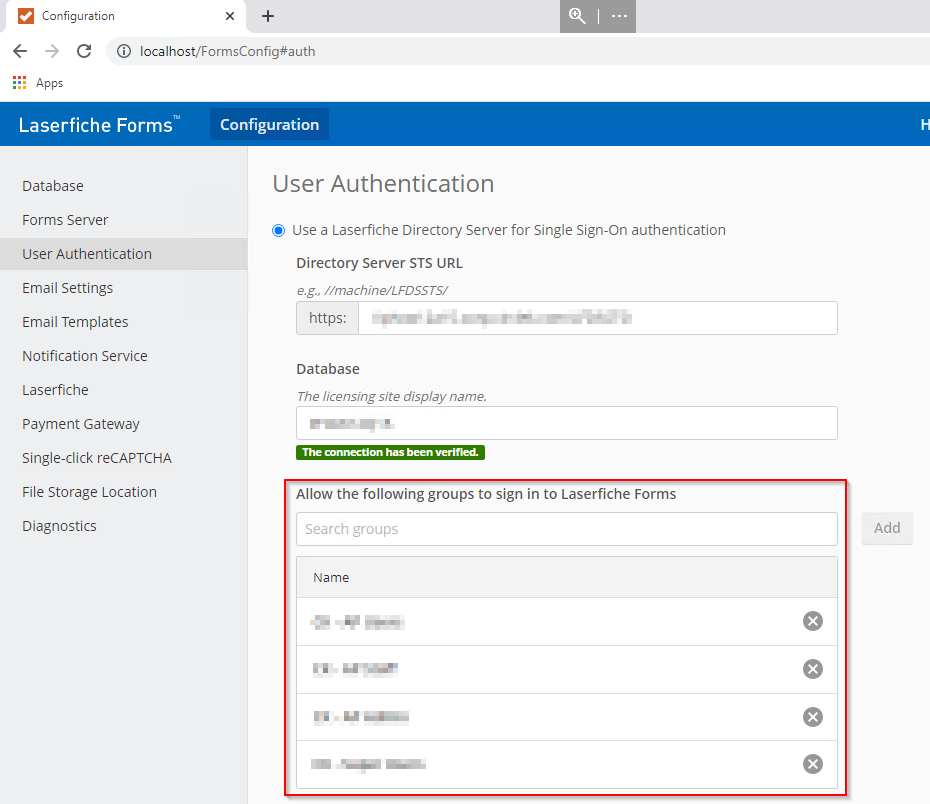
Task: Open the Laserfiche sidebar section
Action: (x=123, y=390)
